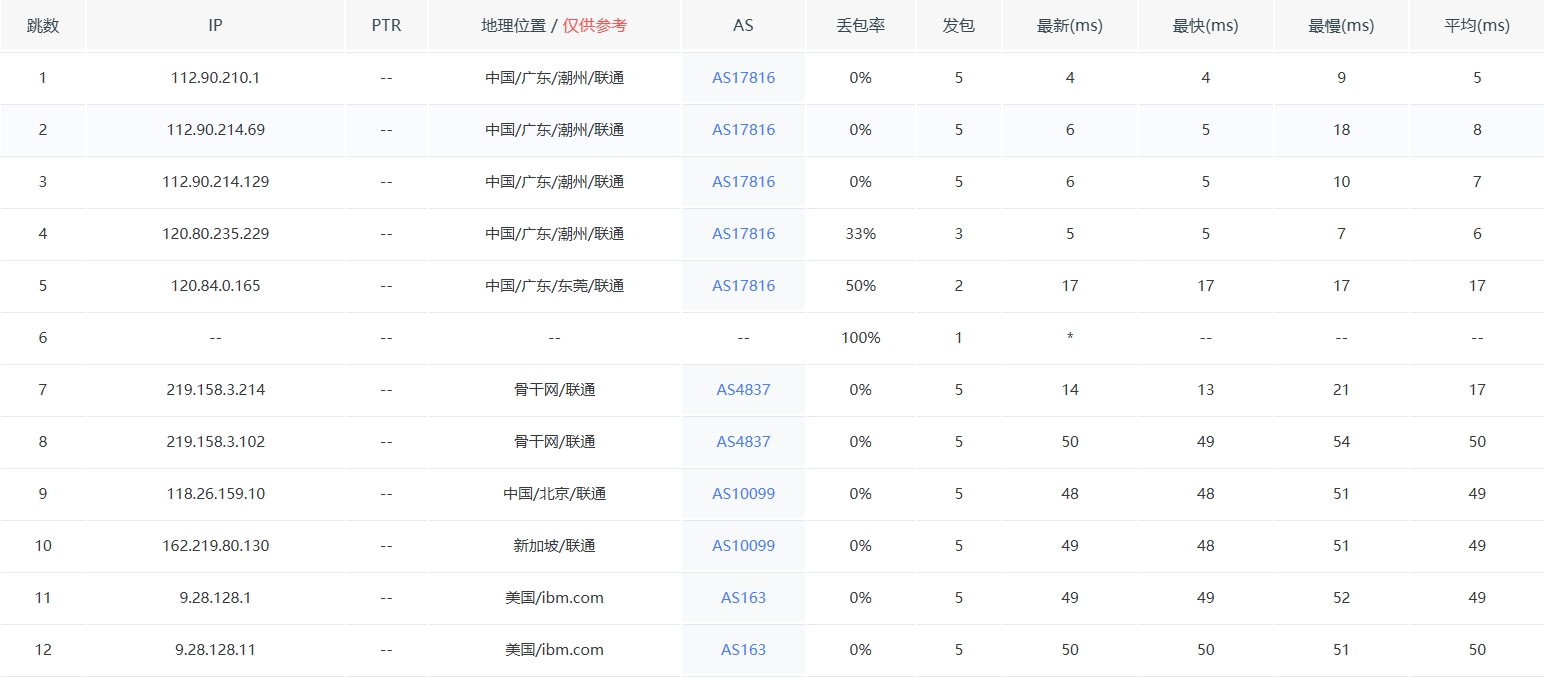
Task: Open AS17816 link in the 120.84.0.165 row
Action: coord(743,285)
